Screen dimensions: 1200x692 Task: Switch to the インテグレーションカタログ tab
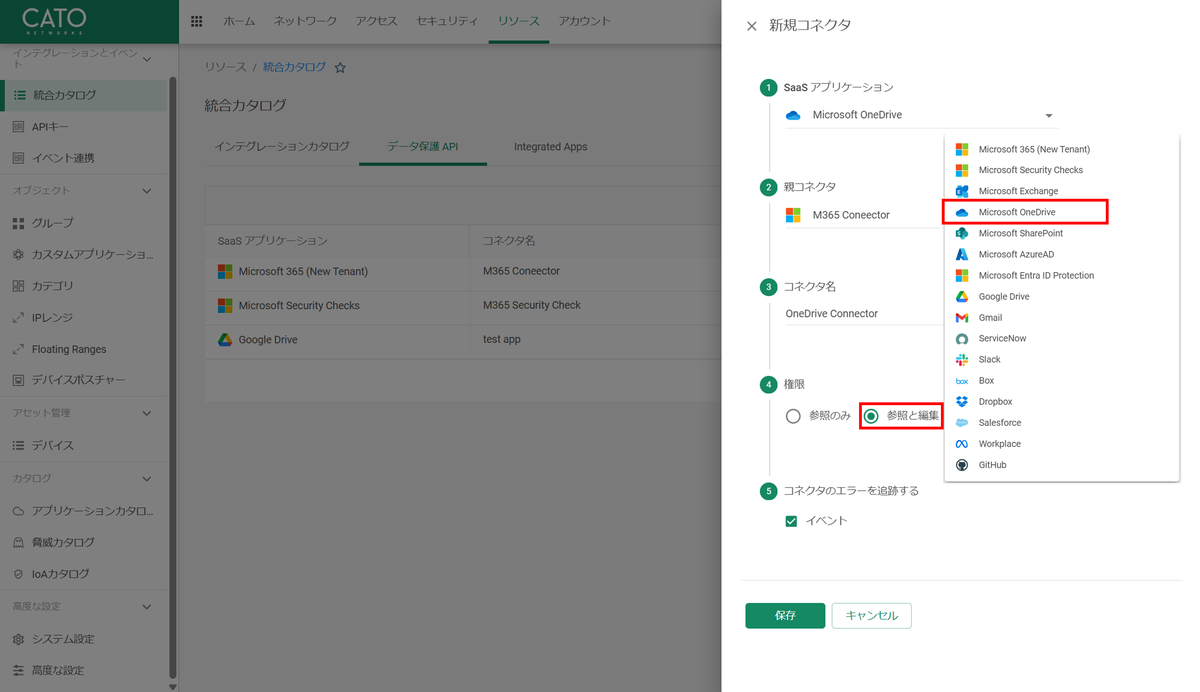pos(282,147)
